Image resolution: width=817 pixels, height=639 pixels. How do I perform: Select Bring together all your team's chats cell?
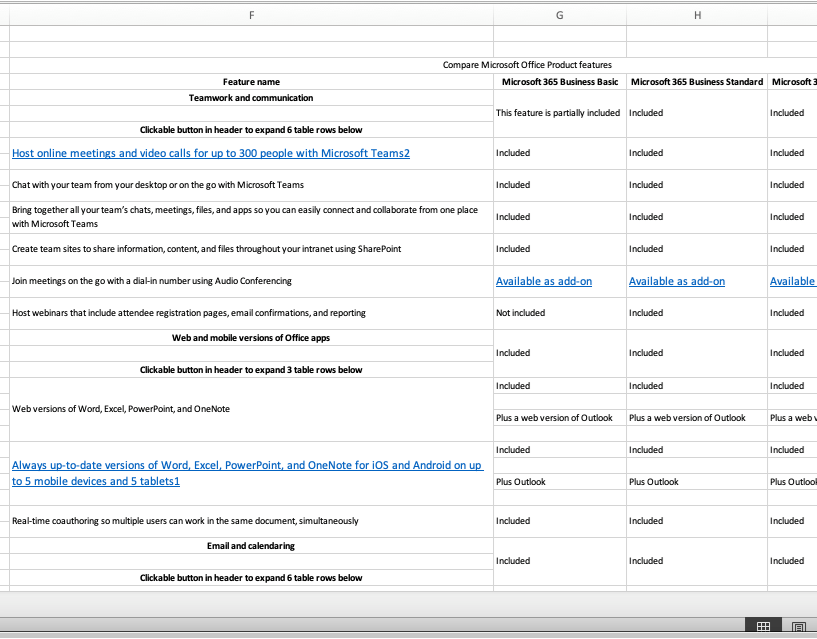(251, 217)
